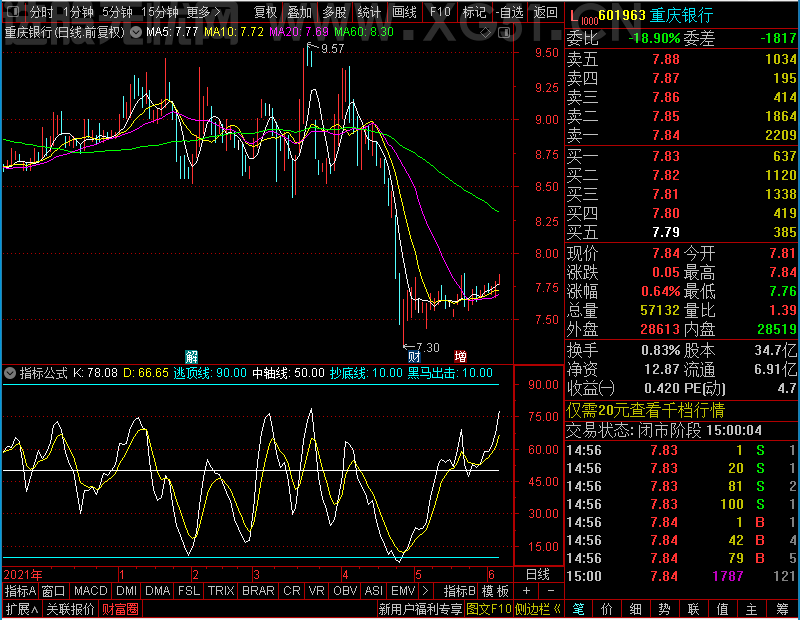Switch indicator to BRAR
Viewport: 800px width, 620px height.
coord(258,591)
